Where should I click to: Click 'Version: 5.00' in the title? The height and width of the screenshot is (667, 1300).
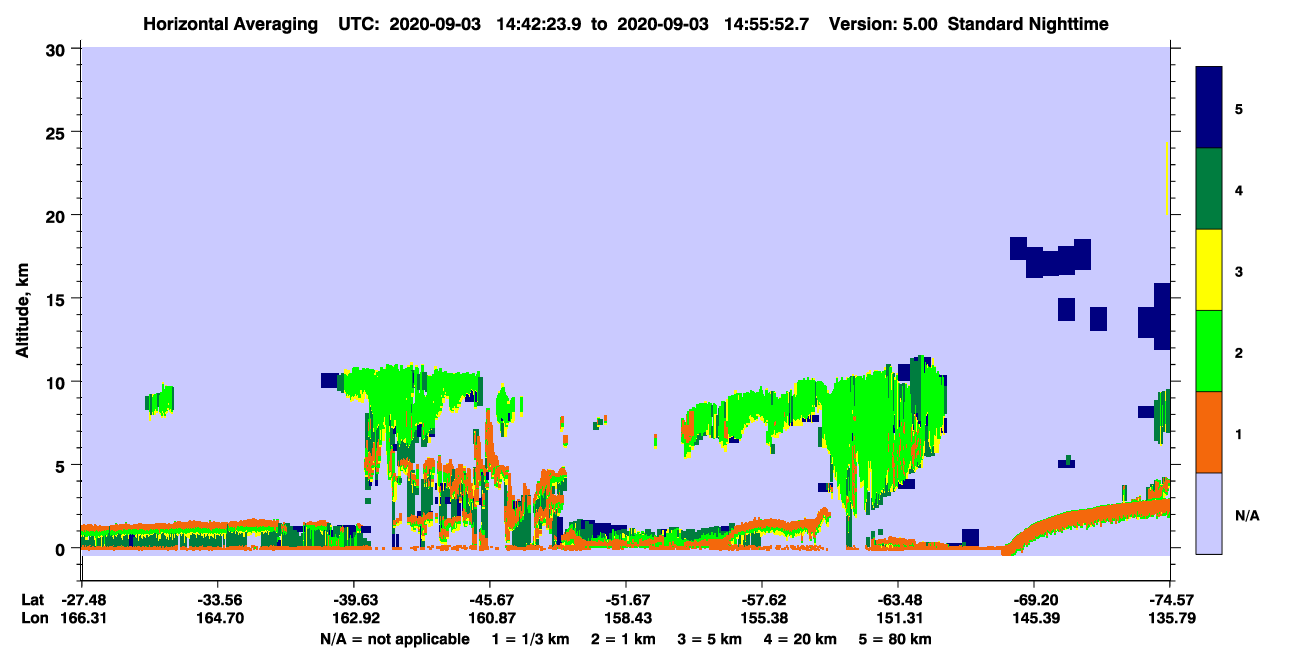(882, 23)
